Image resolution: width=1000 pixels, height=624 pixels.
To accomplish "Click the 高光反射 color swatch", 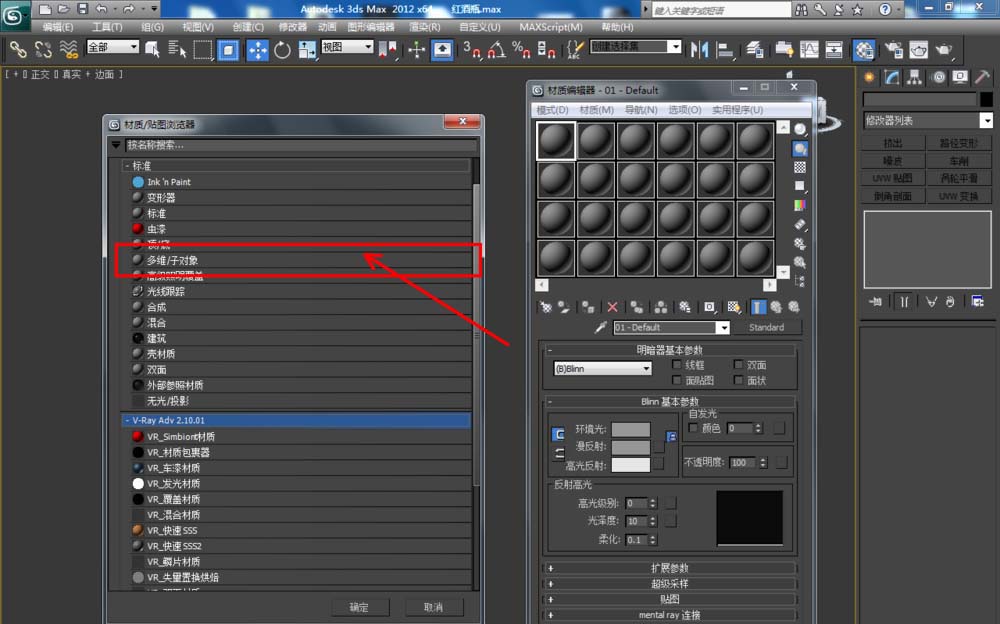I will tap(631, 464).
